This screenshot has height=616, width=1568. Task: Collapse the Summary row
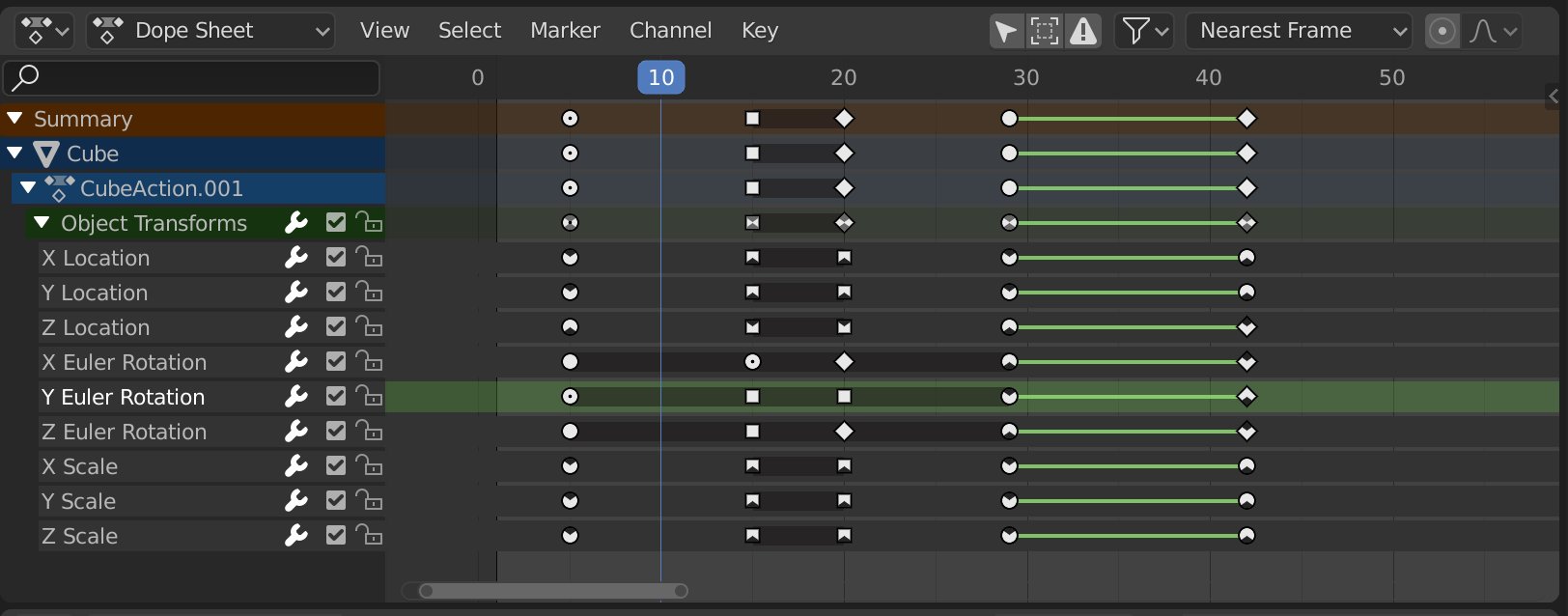coord(14,119)
